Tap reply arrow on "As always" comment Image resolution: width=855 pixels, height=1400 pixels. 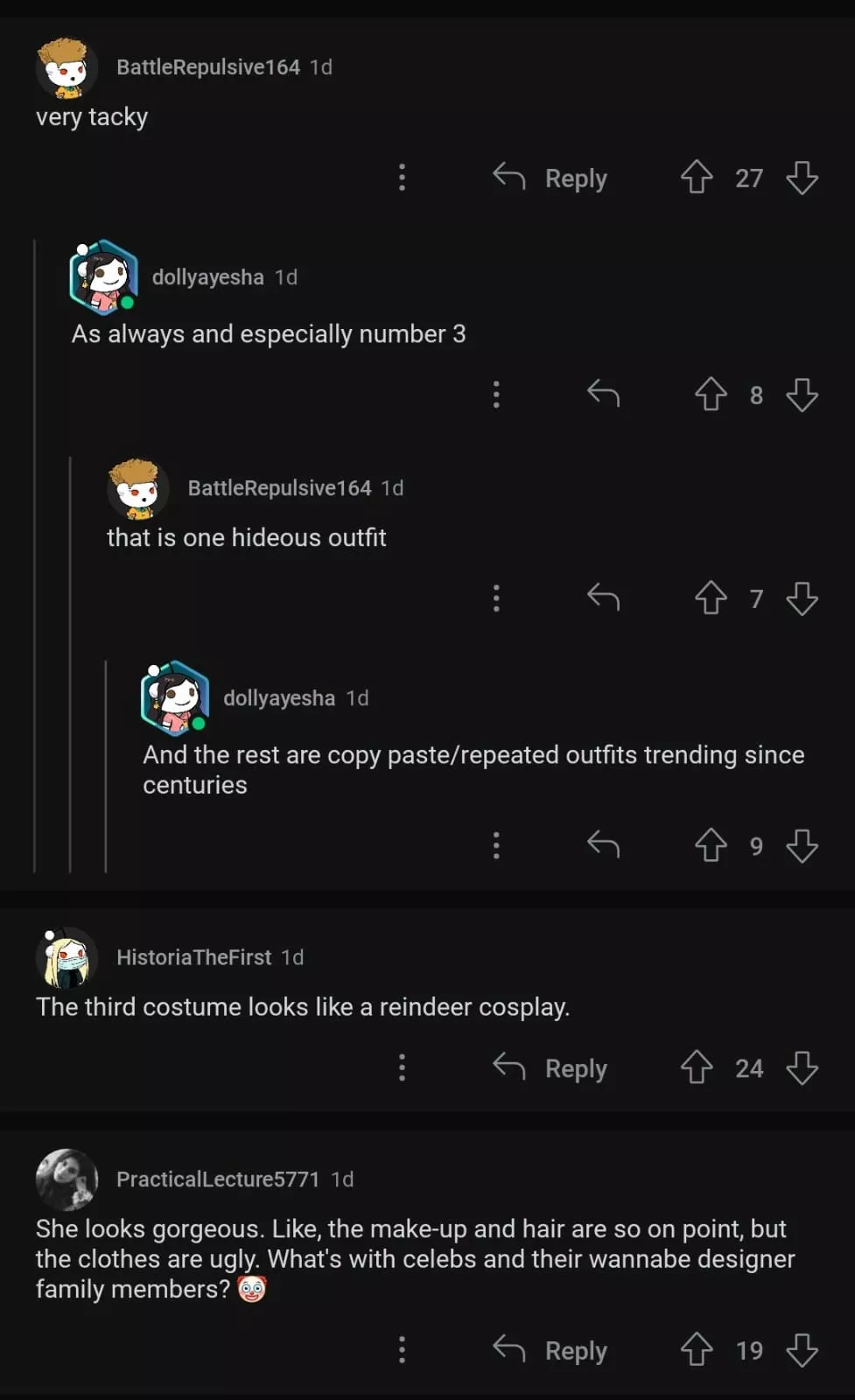point(603,395)
